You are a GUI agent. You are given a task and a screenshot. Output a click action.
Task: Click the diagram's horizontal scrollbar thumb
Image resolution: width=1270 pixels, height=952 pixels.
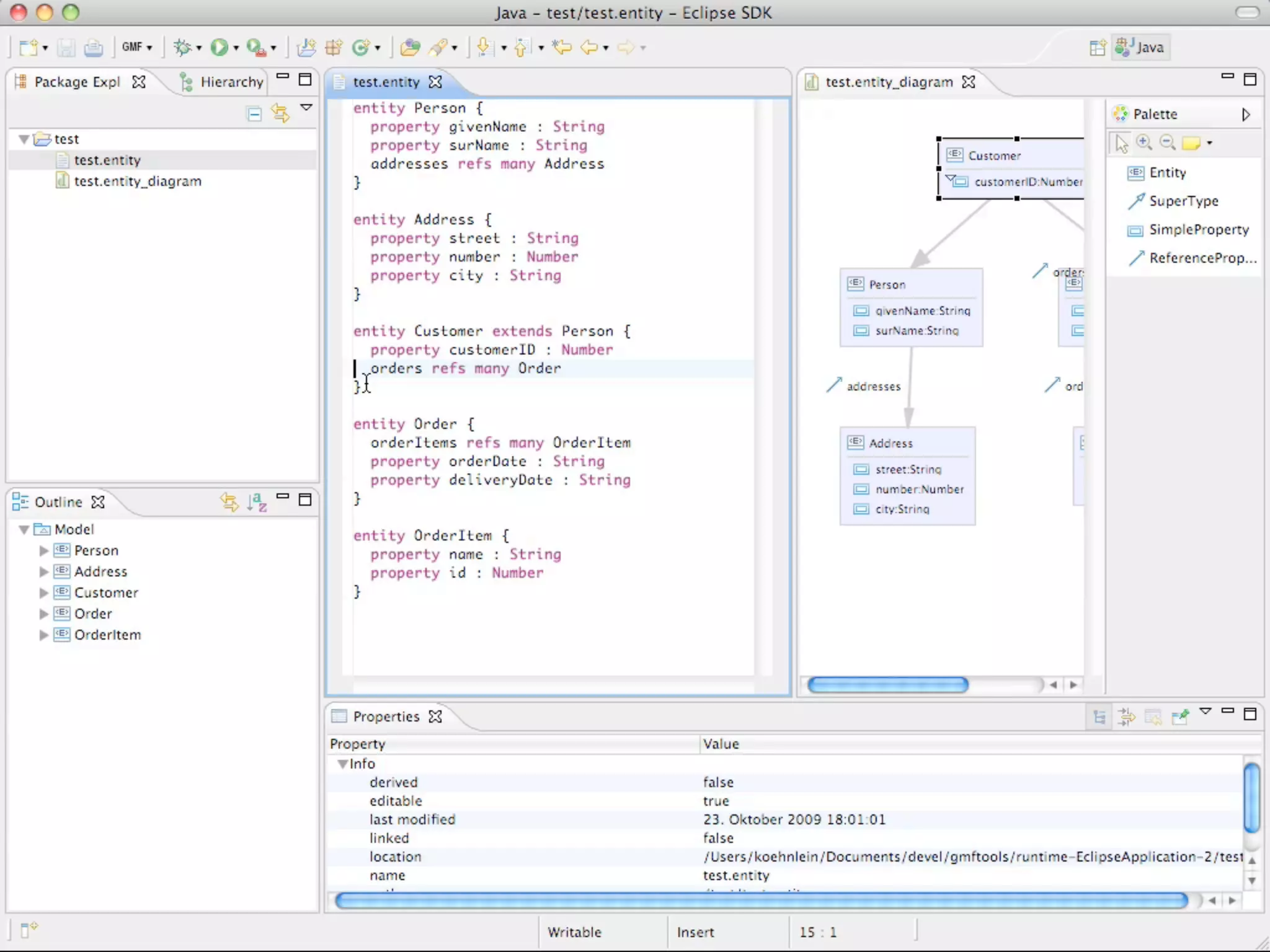(x=887, y=685)
